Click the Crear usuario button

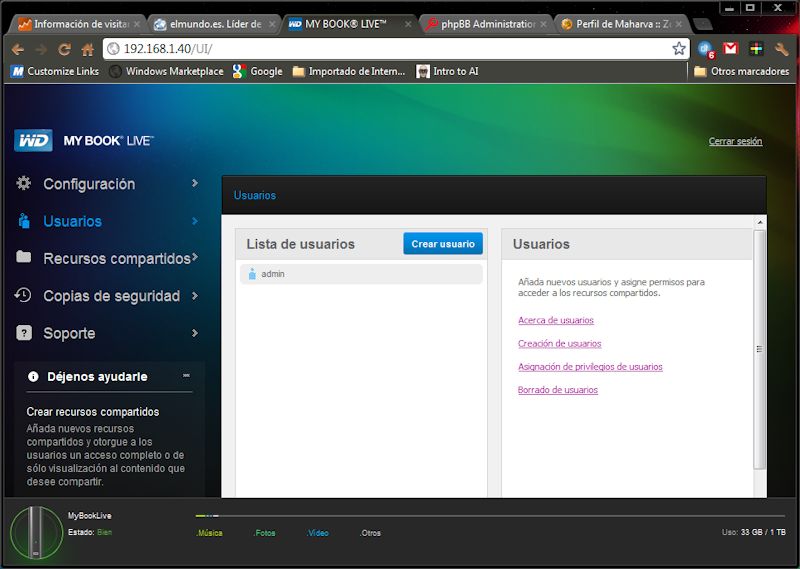click(x=443, y=244)
